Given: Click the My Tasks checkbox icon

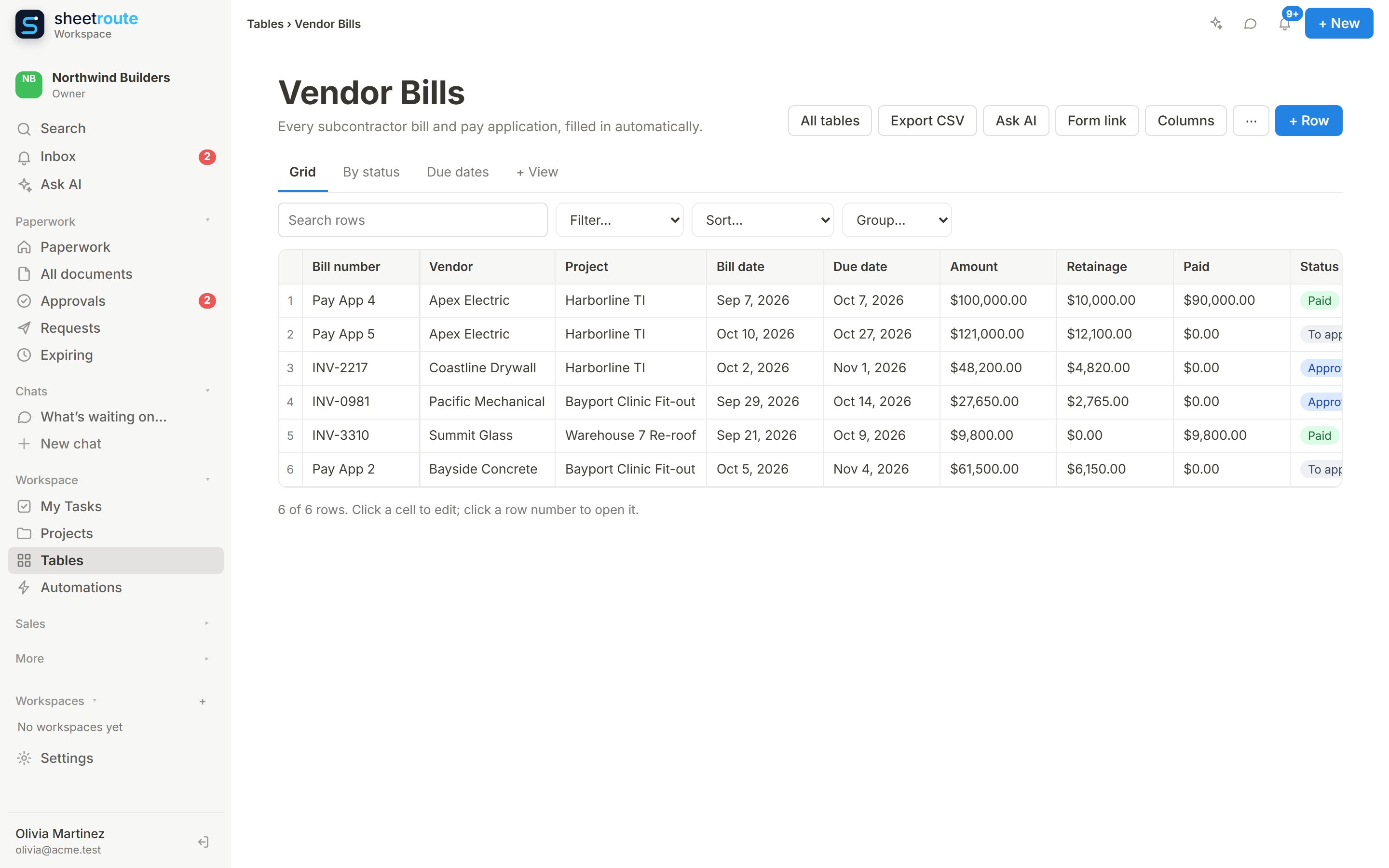Looking at the screenshot, I should tap(24, 506).
